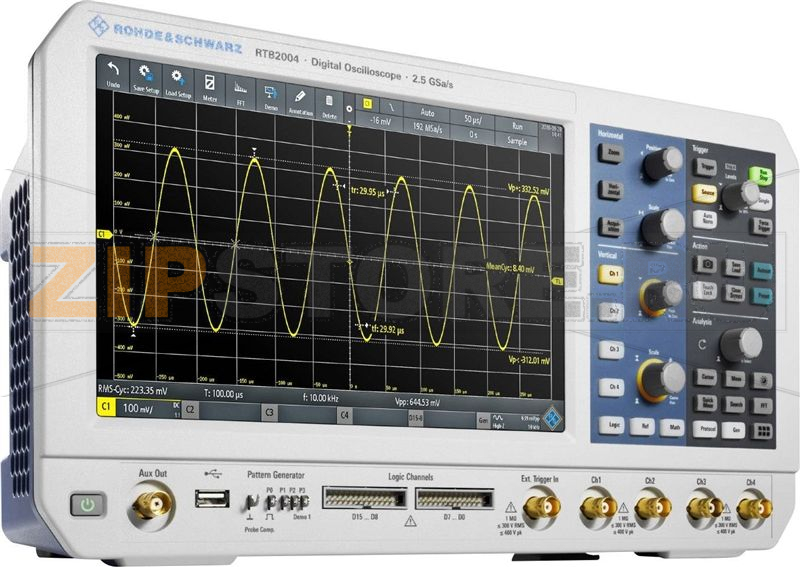This screenshot has width=800, height=567.
Task: Toggle the Ref button
Action: 643,426
